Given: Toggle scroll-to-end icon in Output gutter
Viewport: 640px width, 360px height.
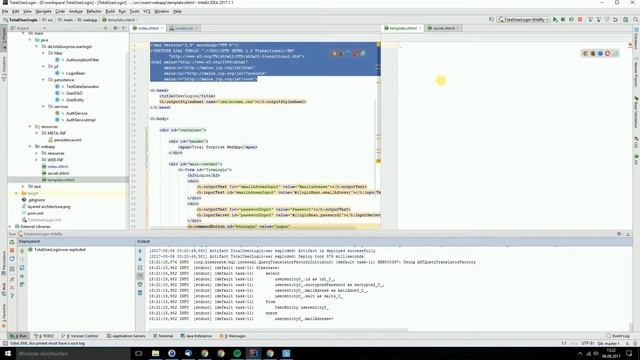Looking at the screenshot, I should click(140, 276).
